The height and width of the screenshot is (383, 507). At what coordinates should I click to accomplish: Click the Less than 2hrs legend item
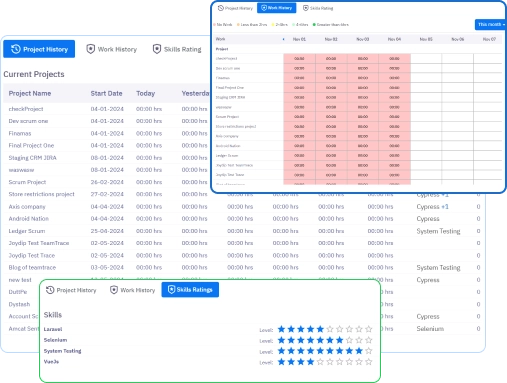[x=252, y=25]
